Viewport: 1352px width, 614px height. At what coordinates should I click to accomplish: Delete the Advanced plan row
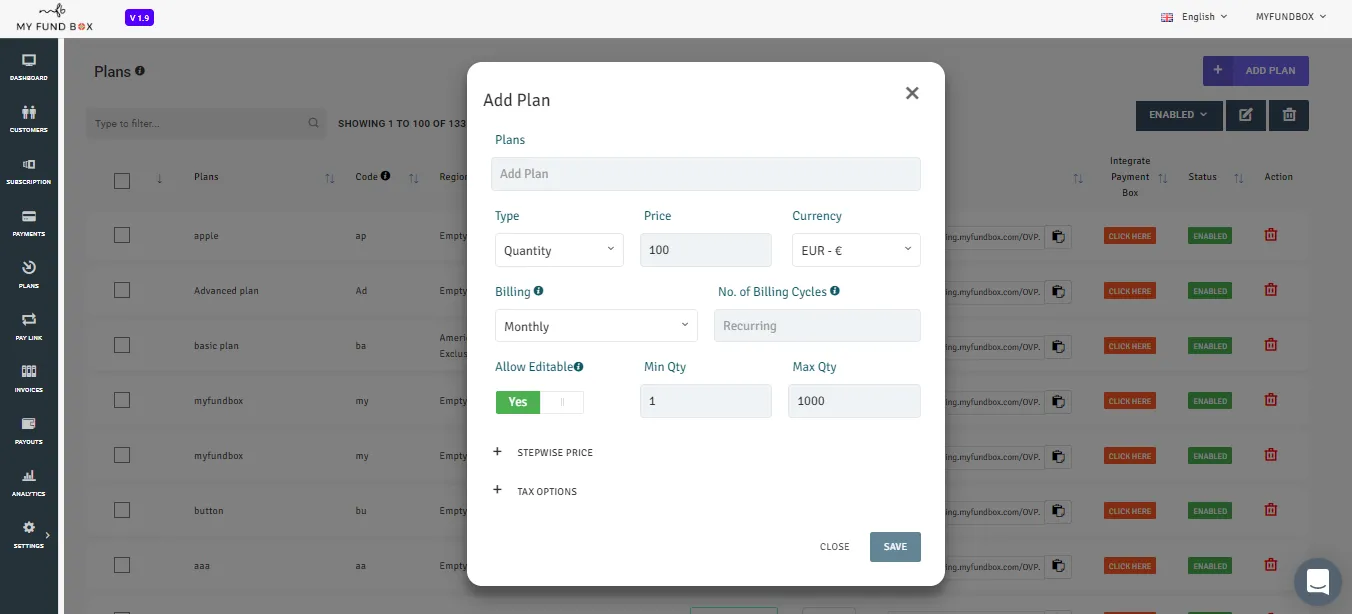[x=1271, y=290]
